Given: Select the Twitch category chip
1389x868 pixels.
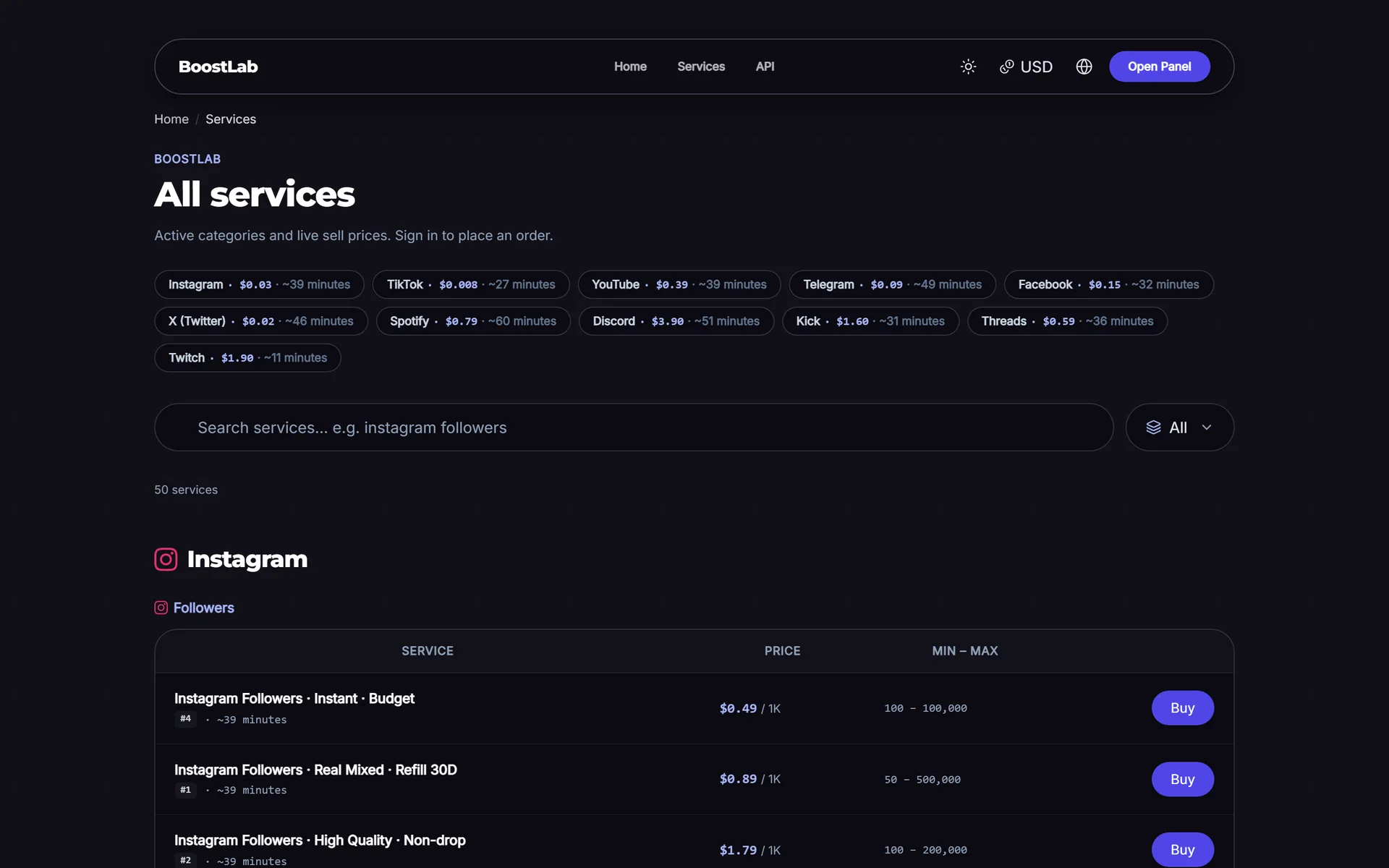Looking at the screenshot, I should click(247, 358).
